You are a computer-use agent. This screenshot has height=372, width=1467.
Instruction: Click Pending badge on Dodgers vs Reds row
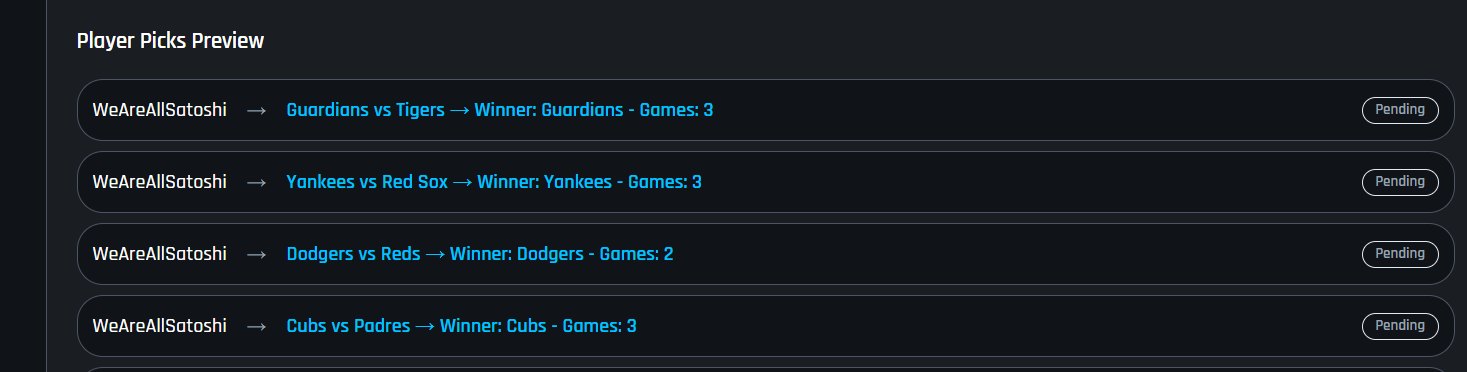click(x=1400, y=254)
